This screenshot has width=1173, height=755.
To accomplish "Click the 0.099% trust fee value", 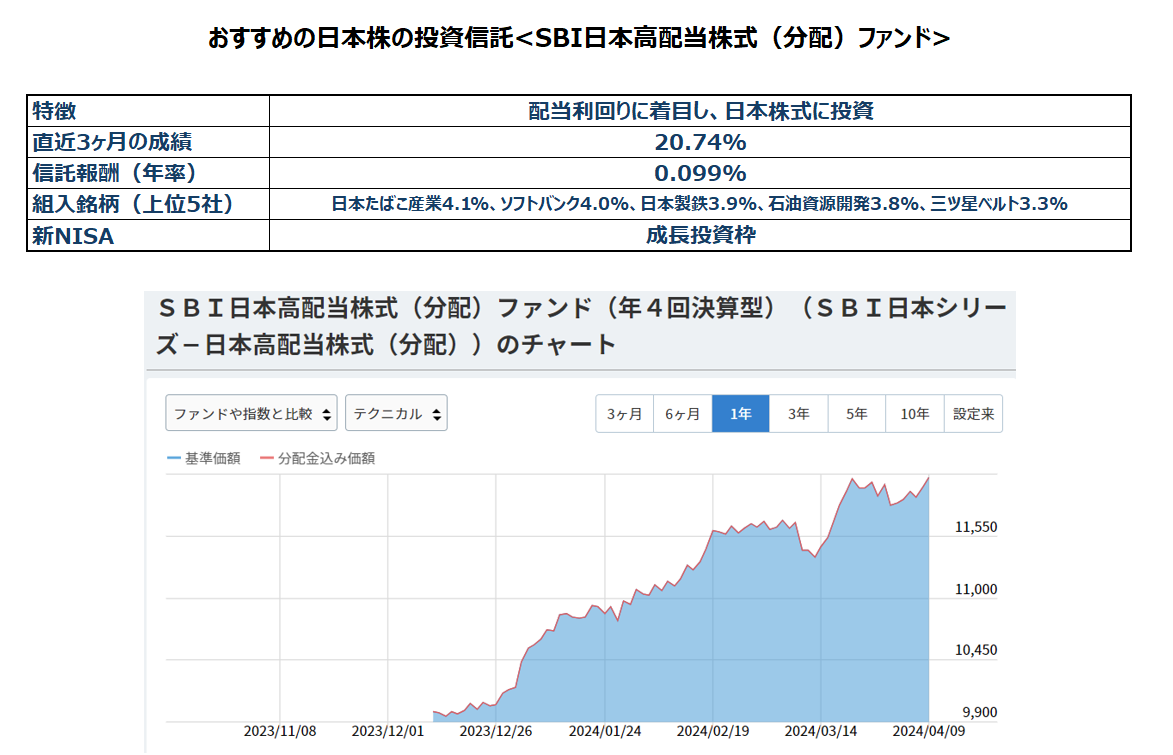I will [700, 173].
